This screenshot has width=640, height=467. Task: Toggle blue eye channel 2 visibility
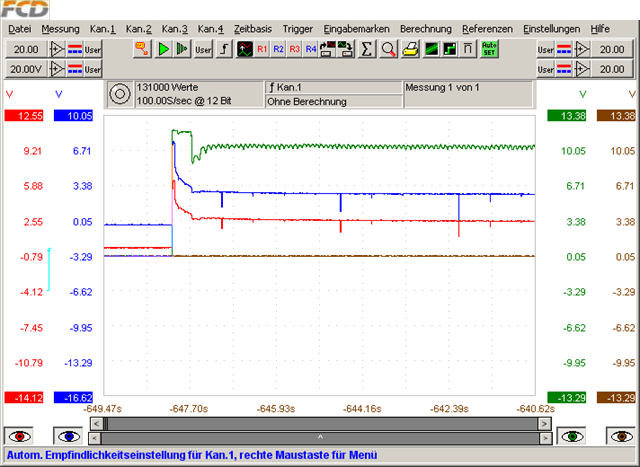point(69,436)
